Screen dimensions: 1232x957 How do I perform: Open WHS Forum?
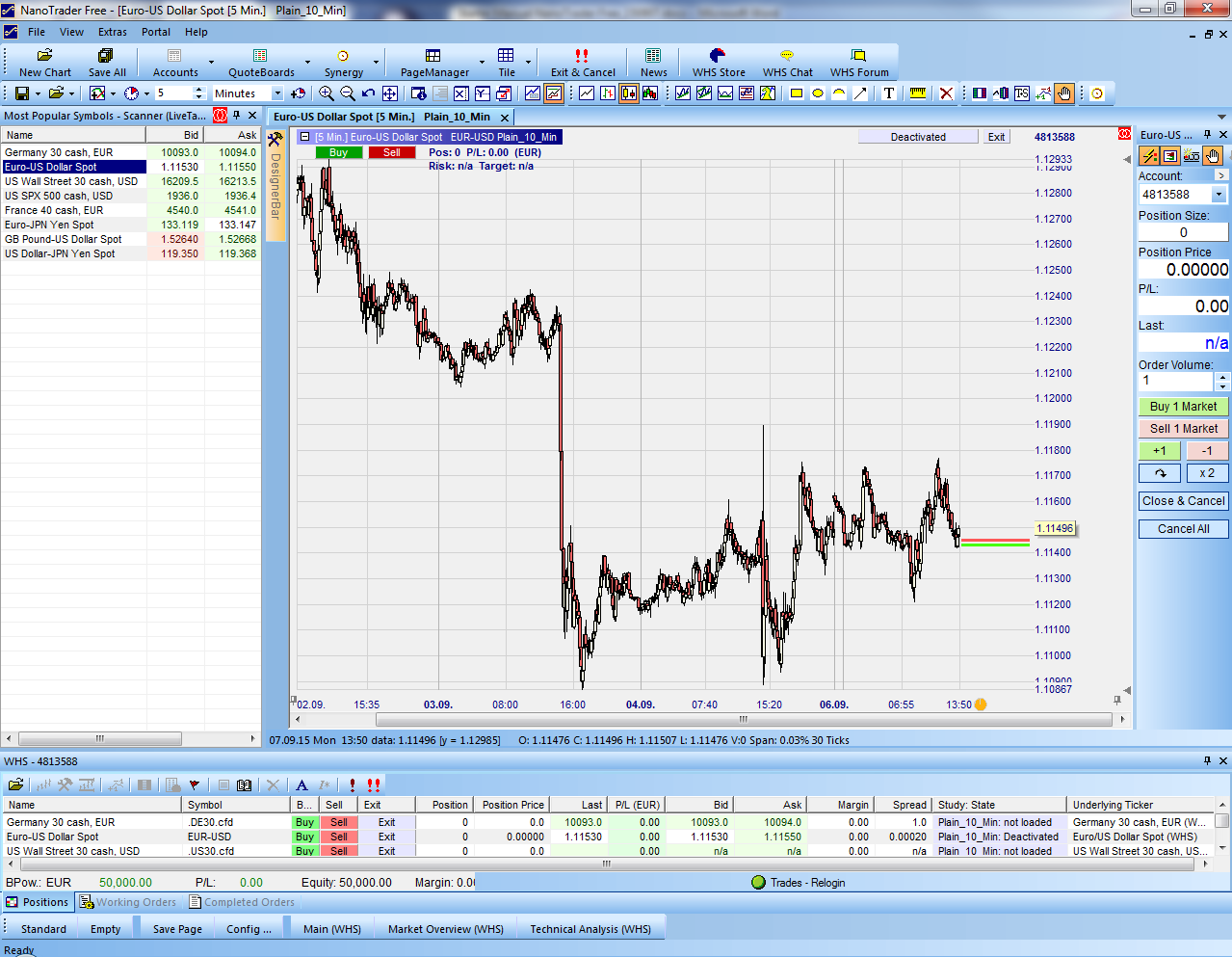[x=859, y=63]
